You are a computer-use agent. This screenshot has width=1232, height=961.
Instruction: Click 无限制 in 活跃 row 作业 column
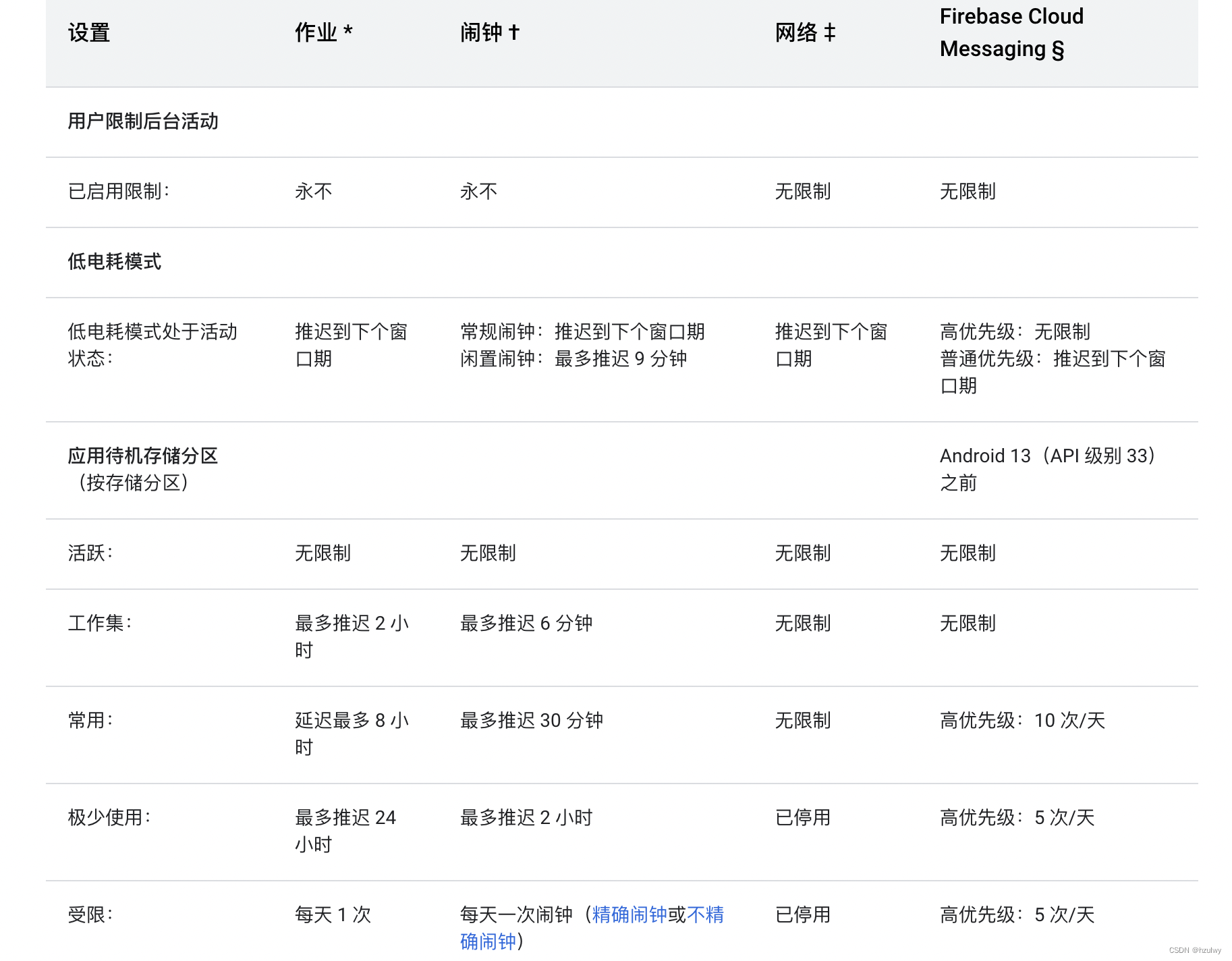(323, 553)
